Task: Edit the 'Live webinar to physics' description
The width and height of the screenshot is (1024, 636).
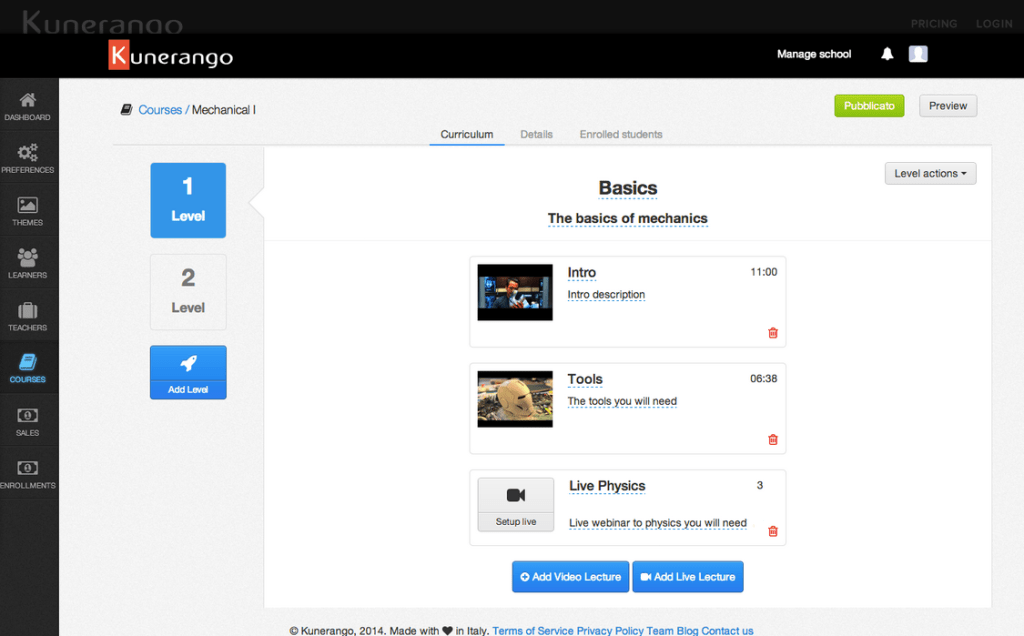Action: point(658,523)
